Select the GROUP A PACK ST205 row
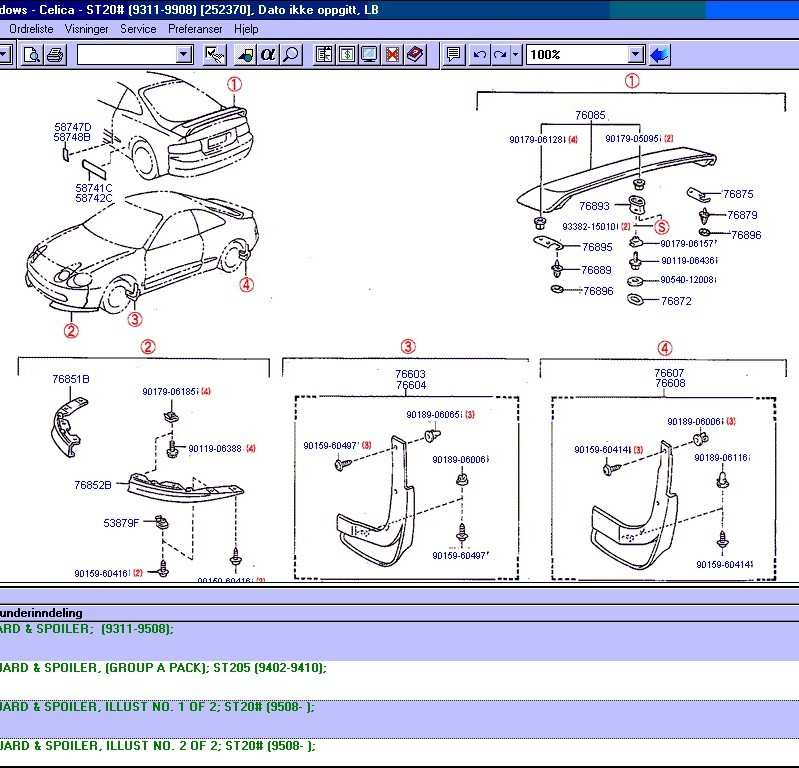The height and width of the screenshot is (768, 799). pyautogui.click(x=400, y=680)
